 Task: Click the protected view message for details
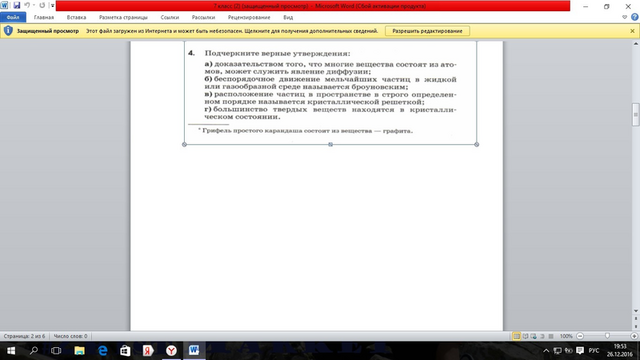(232, 31)
